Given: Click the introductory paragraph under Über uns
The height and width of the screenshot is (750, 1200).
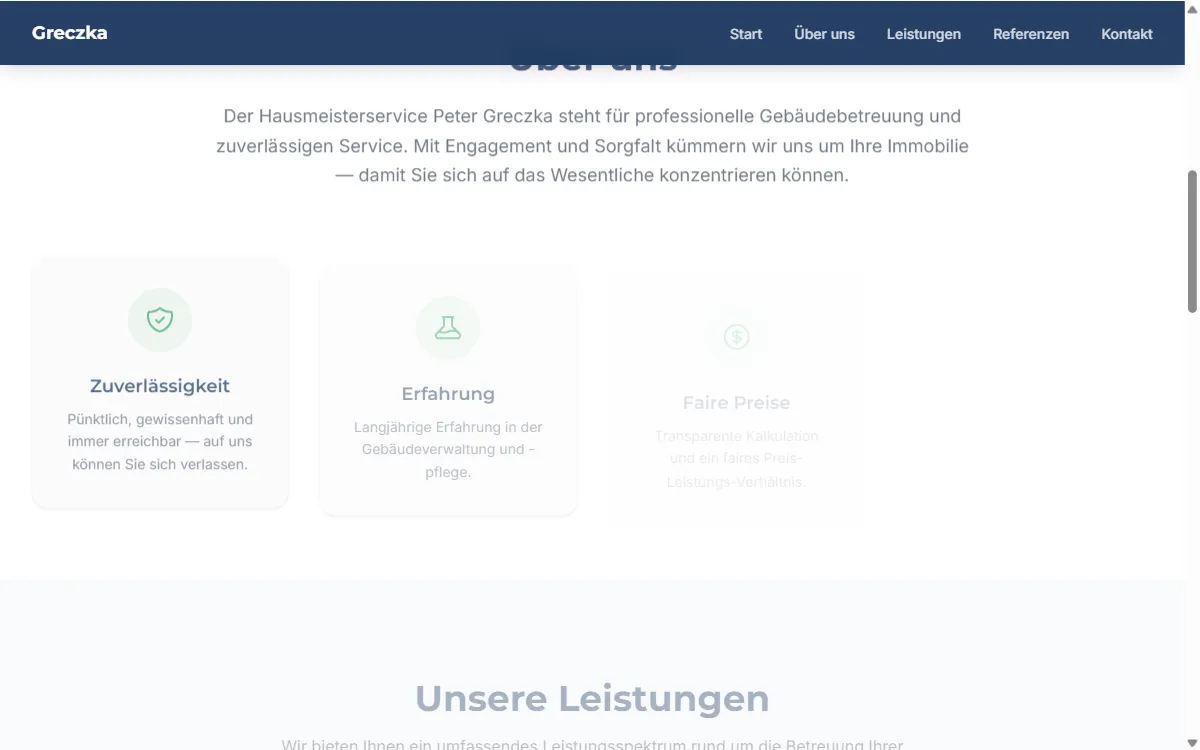Looking at the screenshot, I should click(x=593, y=145).
